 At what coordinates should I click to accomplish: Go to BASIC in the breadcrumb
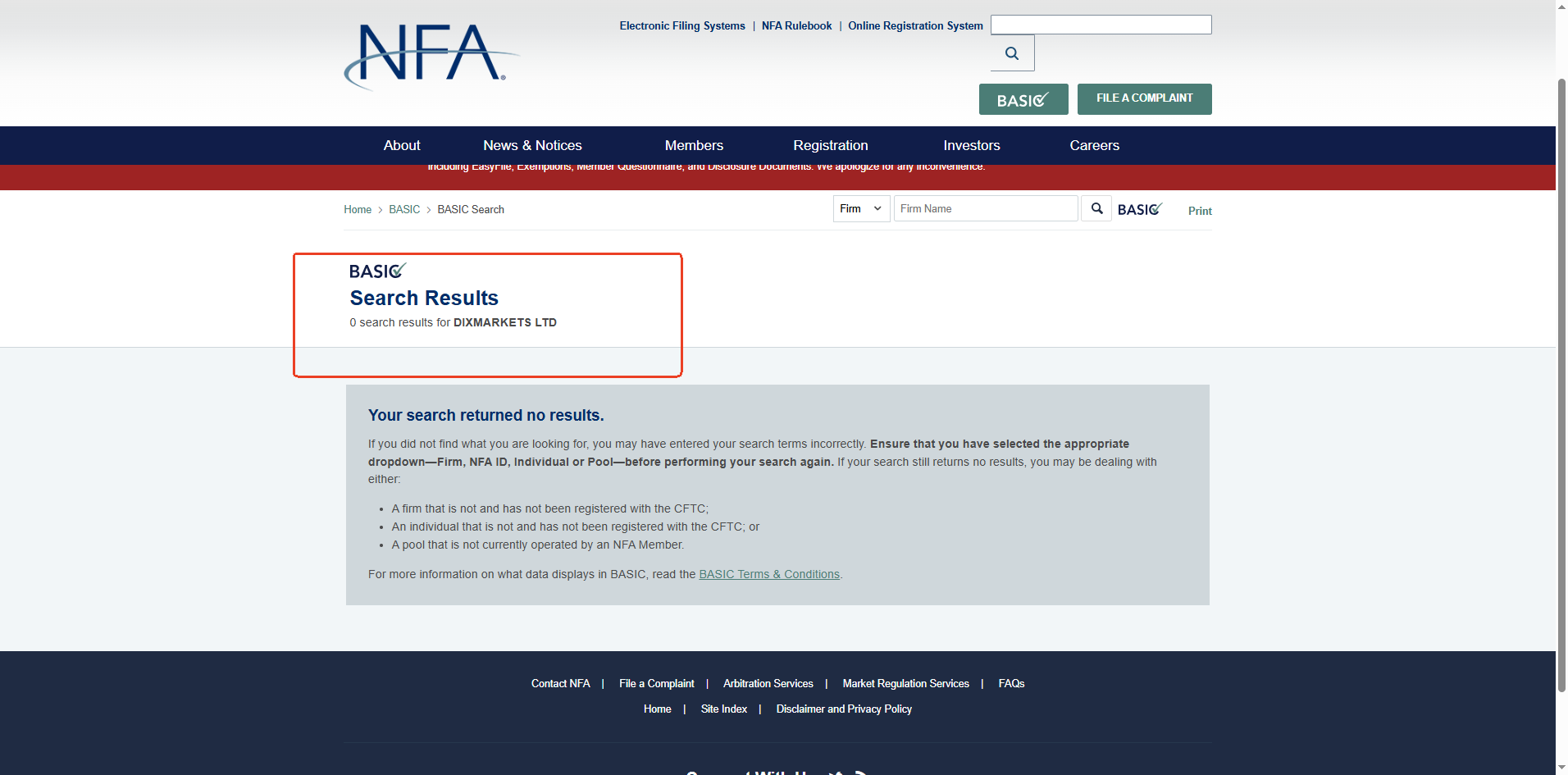(404, 210)
